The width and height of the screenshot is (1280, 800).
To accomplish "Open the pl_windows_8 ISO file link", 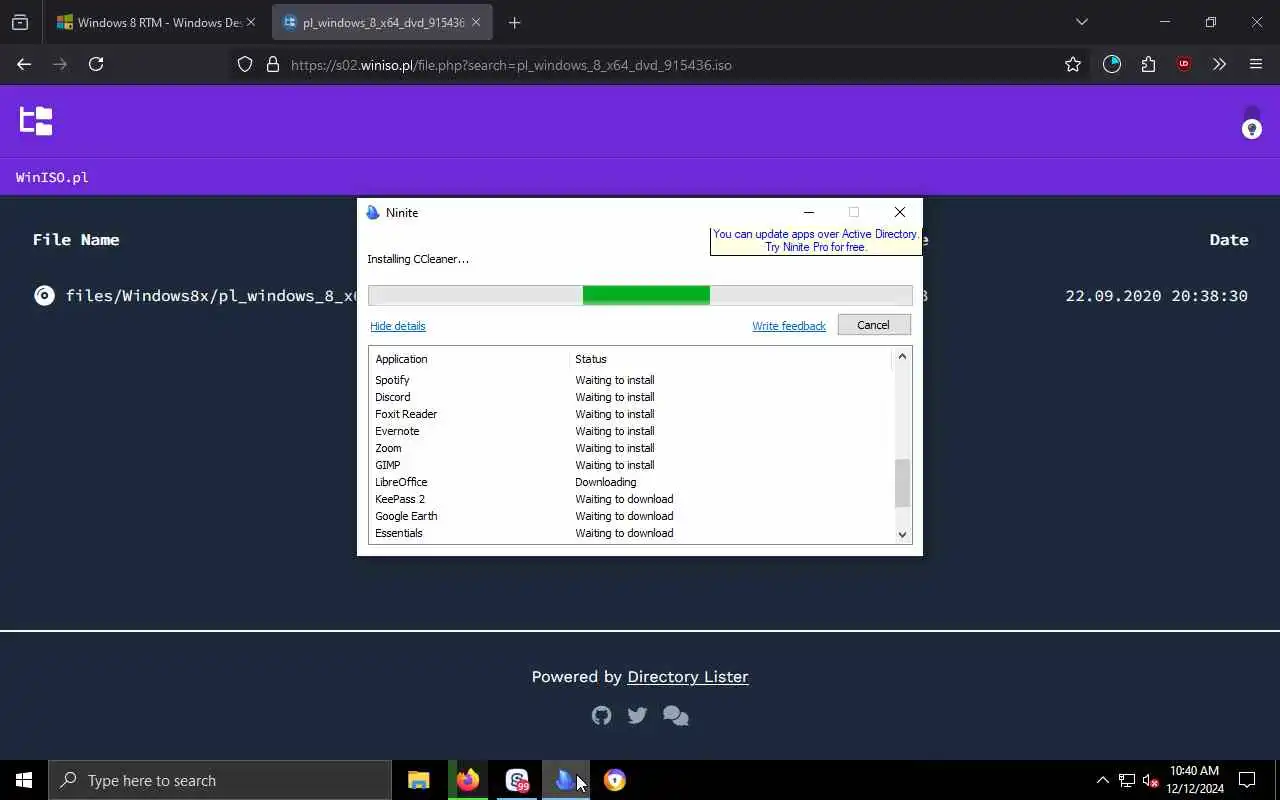I will coord(211,296).
